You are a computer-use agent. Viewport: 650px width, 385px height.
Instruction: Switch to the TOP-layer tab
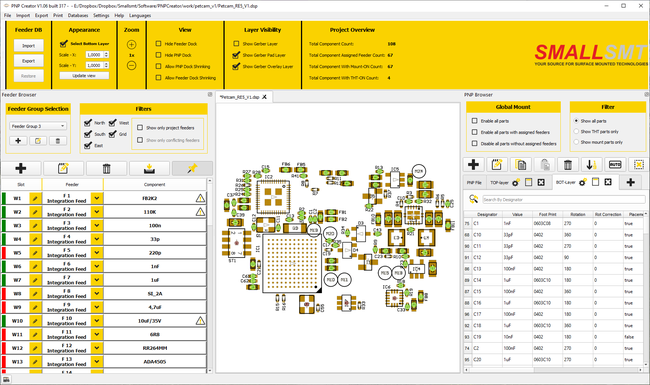(499, 183)
